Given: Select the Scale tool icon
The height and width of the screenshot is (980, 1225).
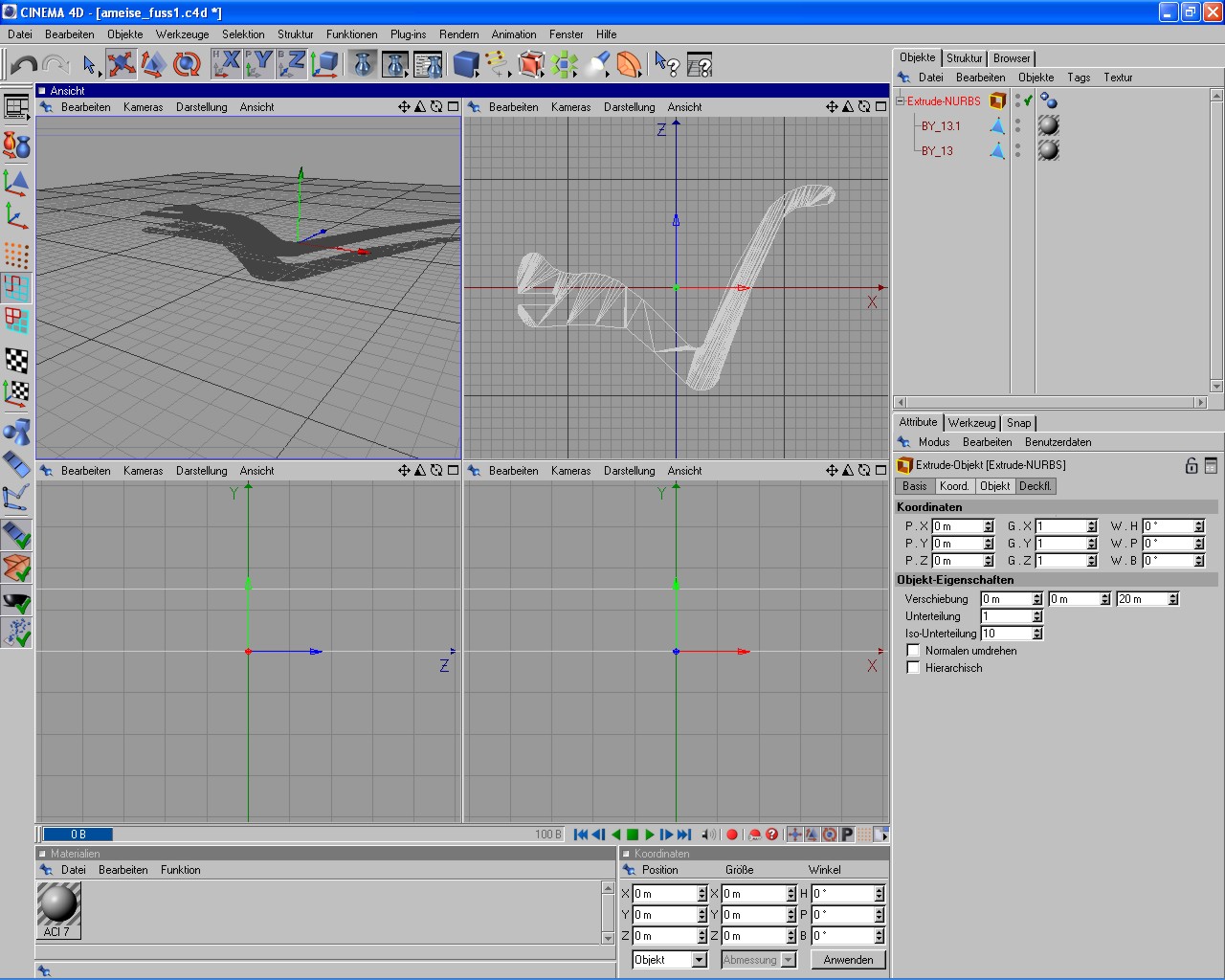Looking at the screenshot, I should (x=153, y=64).
